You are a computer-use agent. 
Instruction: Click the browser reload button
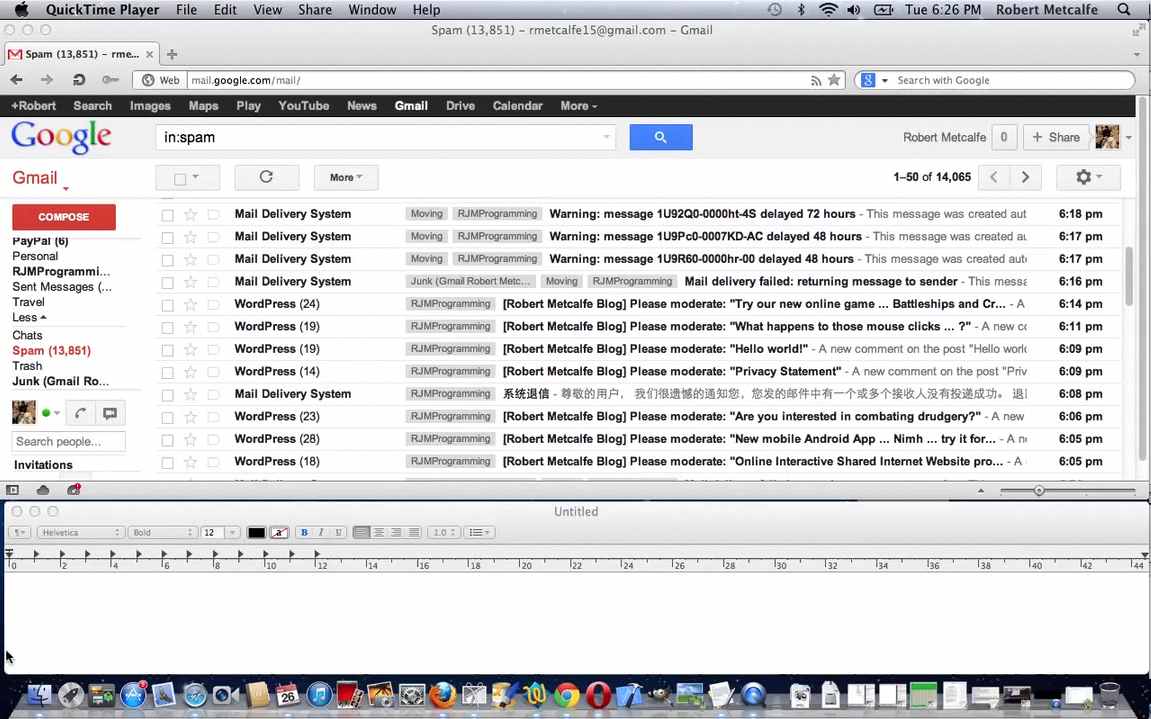[79, 80]
